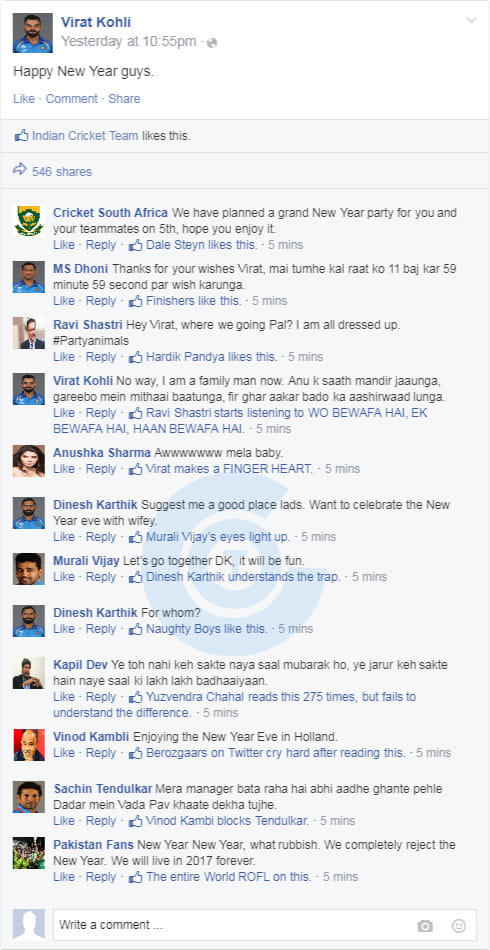Like Kapil Dev's comment
The width and height of the screenshot is (490, 950).
pyautogui.click(x=64, y=697)
